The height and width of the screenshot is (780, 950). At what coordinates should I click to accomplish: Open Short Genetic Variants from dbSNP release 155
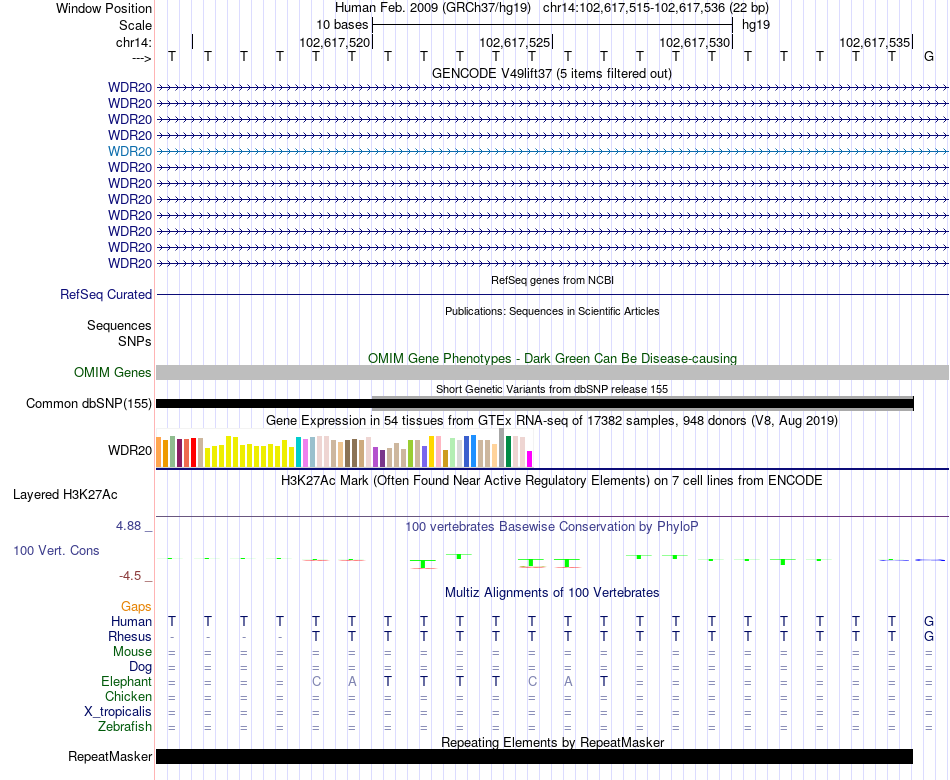(552, 389)
